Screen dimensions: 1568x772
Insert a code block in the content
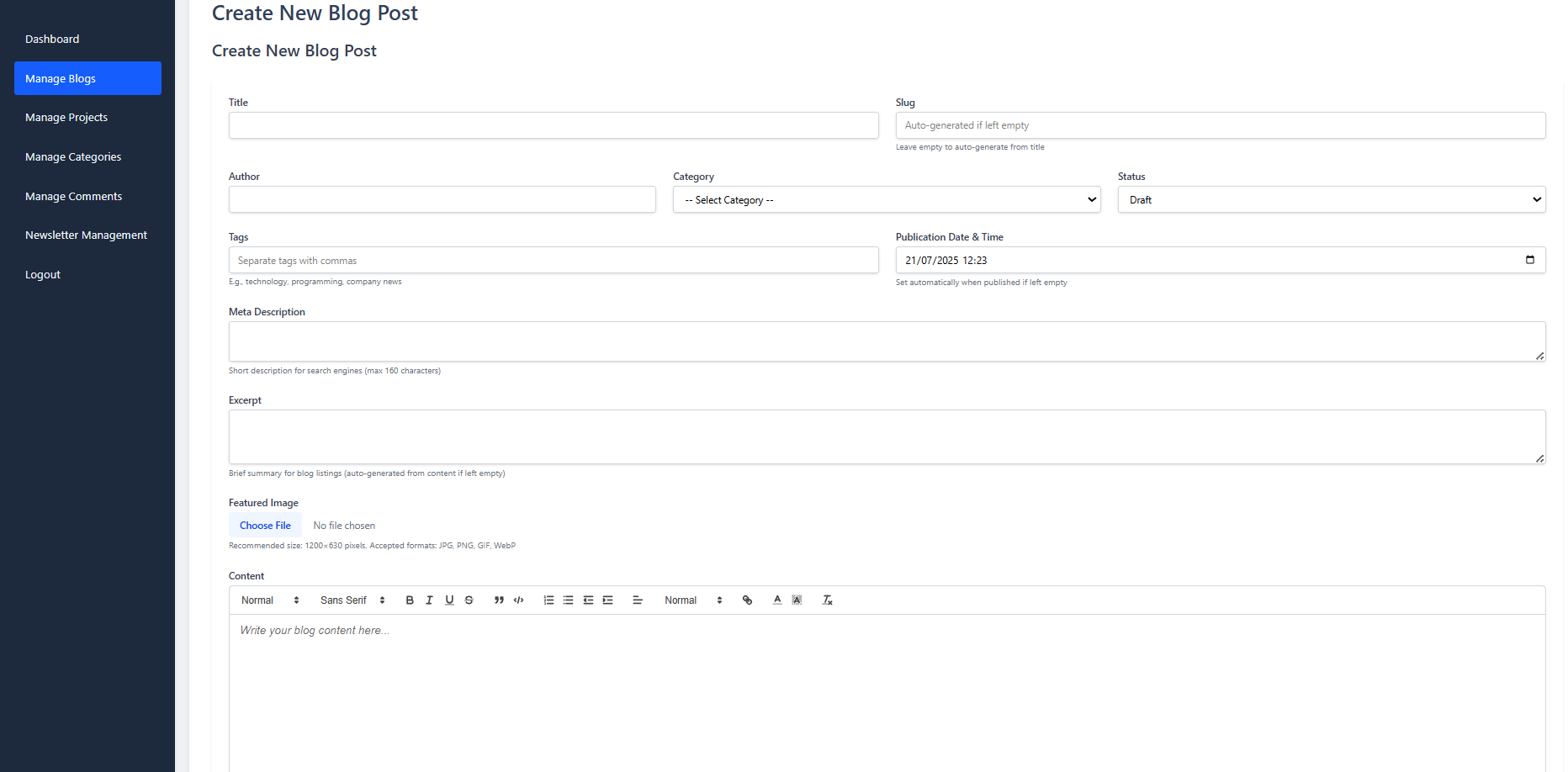[x=519, y=600]
